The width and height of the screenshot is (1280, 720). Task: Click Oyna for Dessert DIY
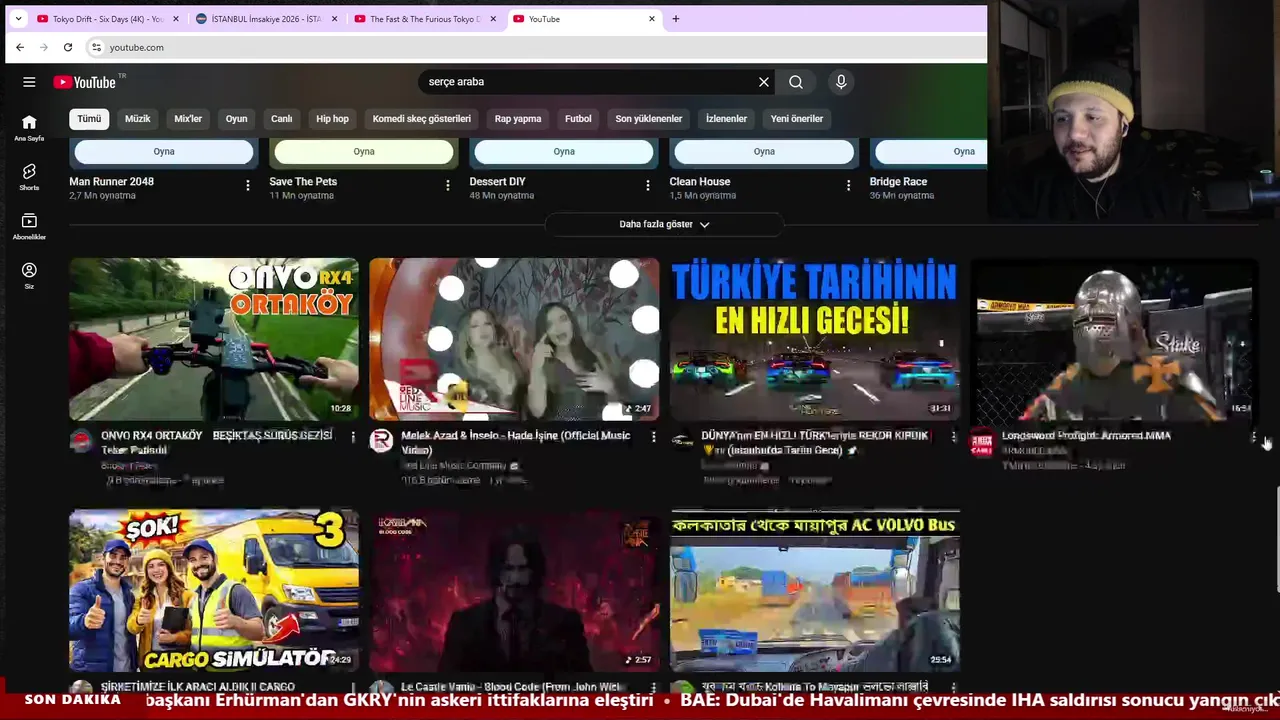tap(564, 152)
